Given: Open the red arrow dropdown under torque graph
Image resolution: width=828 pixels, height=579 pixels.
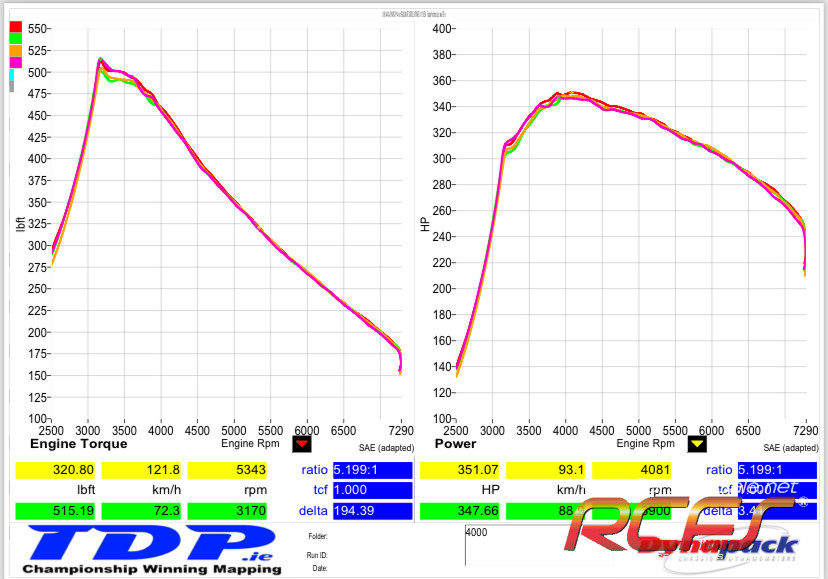Looking at the screenshot, I should [302, 443].
